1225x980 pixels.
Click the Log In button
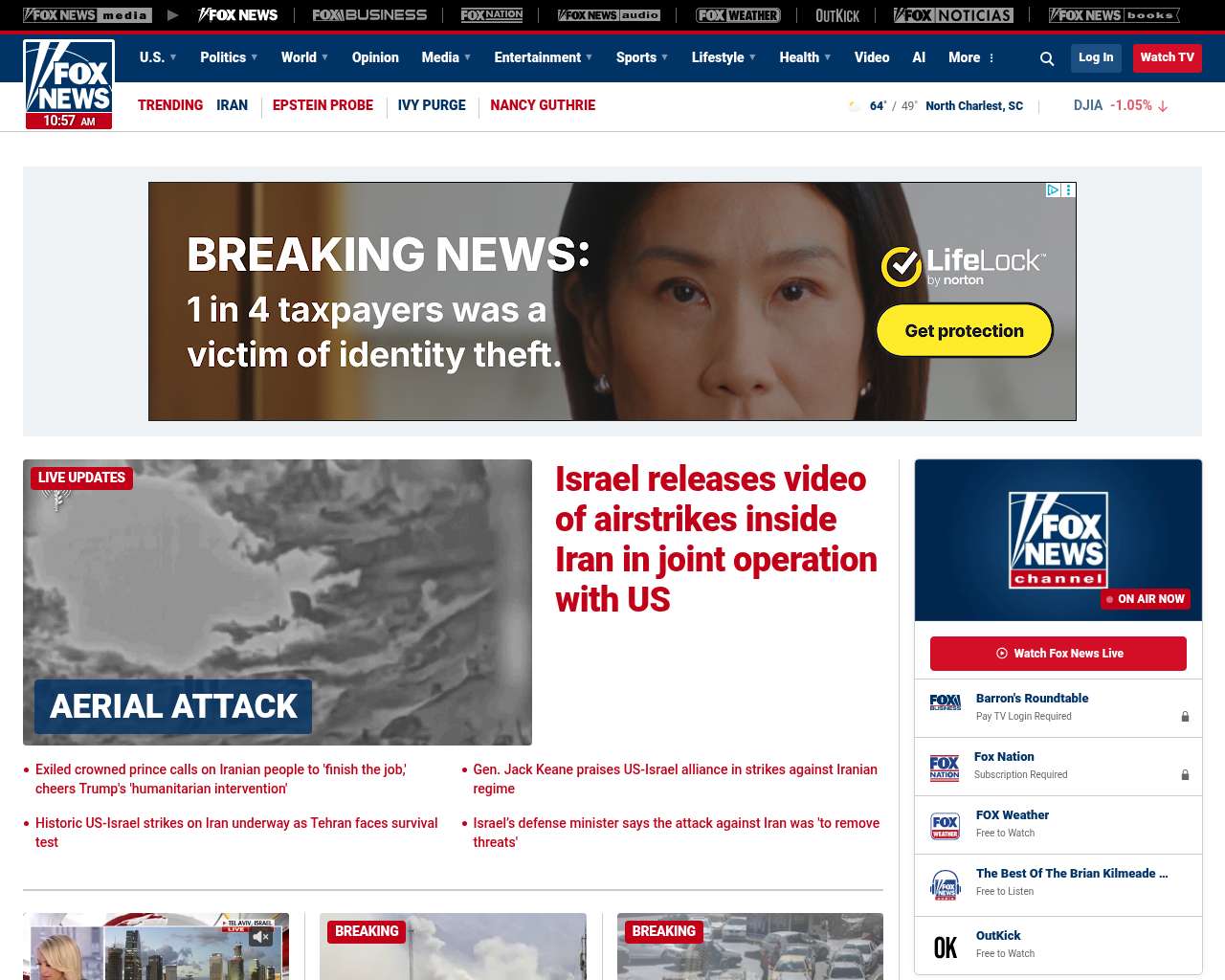click(x=1096, y=57)
